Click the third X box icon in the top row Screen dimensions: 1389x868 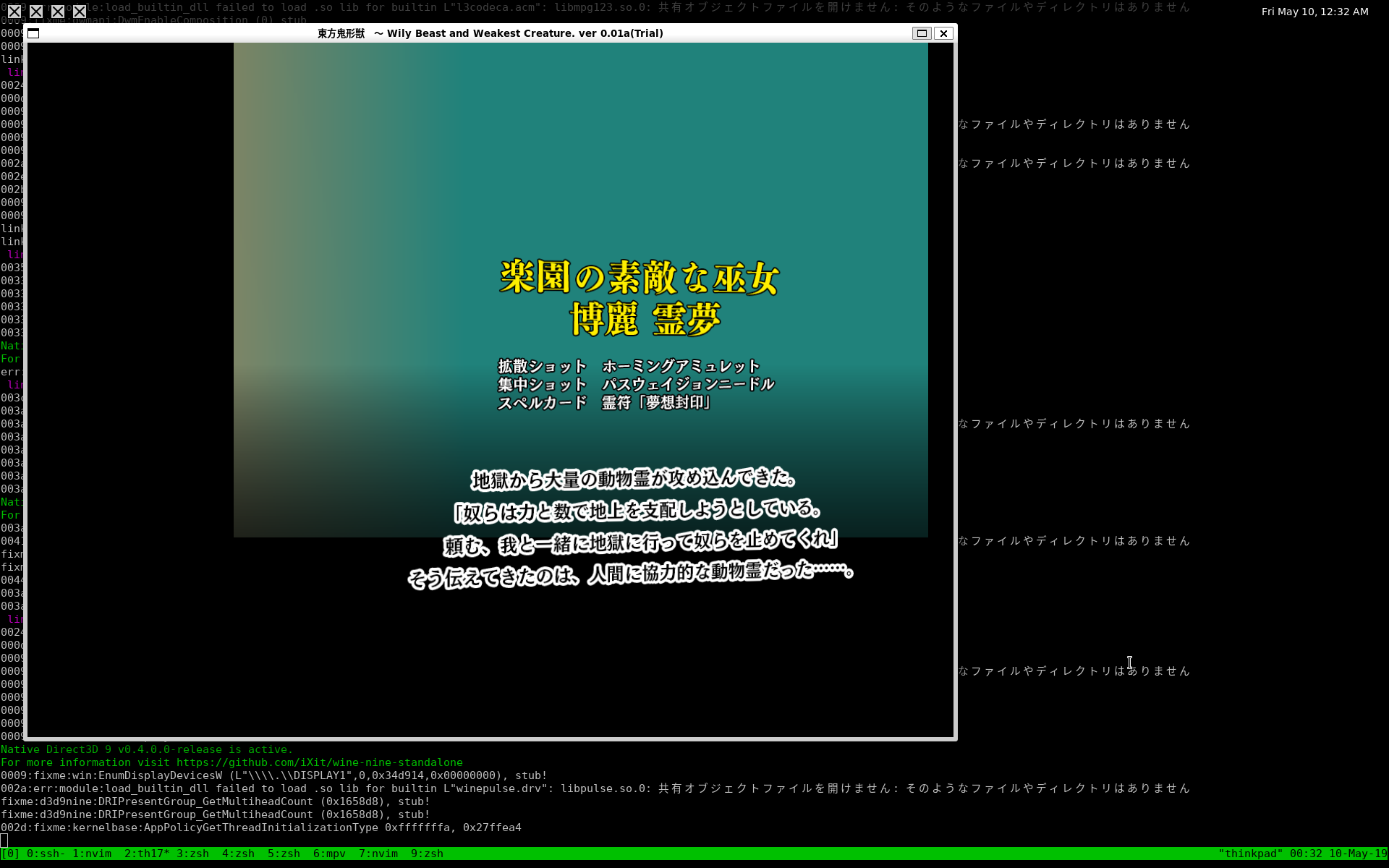tap(58, 12)
